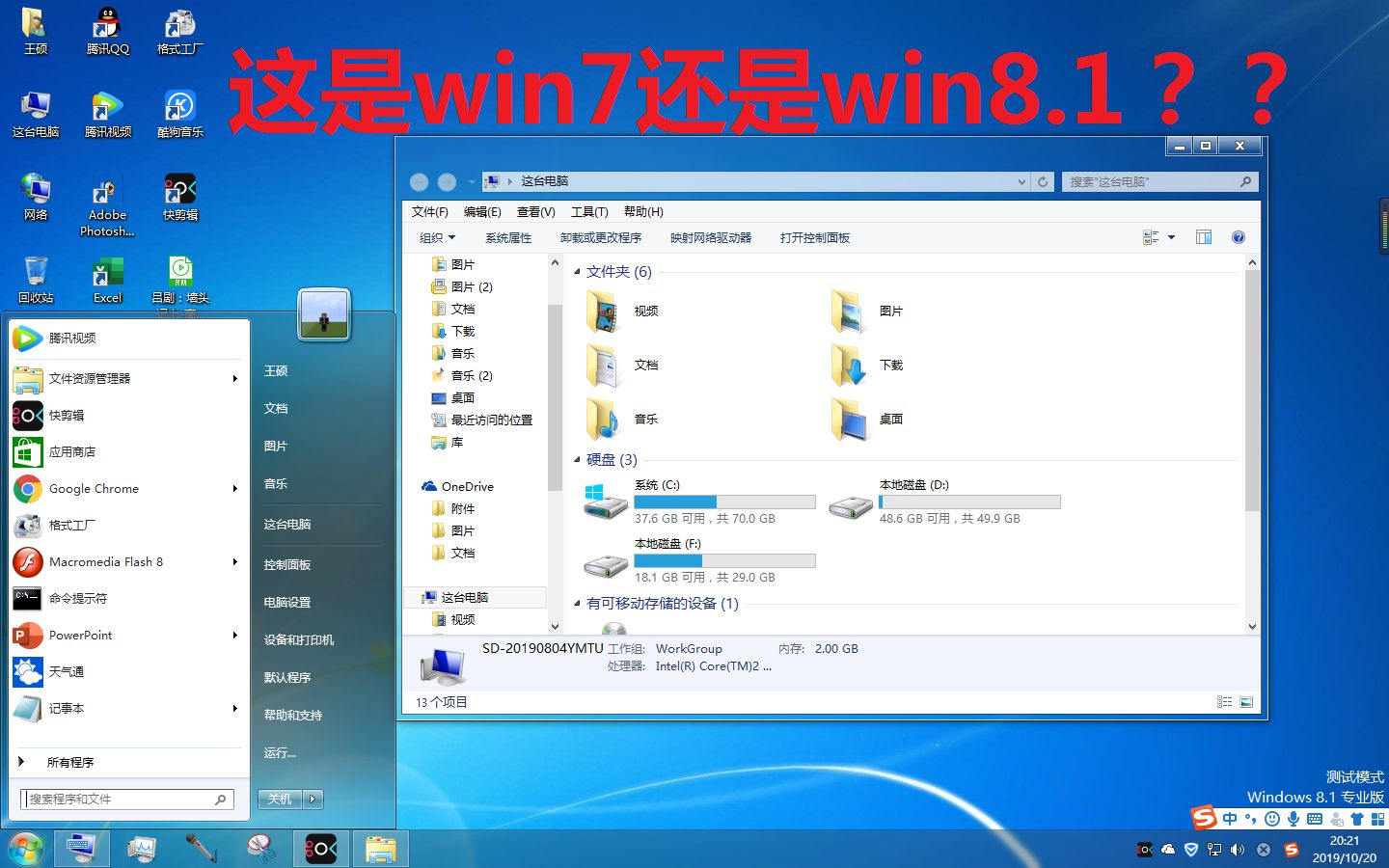Click the user account picture in Start menu
This screenshot has height=868, width=1389.
coord(324,314)
